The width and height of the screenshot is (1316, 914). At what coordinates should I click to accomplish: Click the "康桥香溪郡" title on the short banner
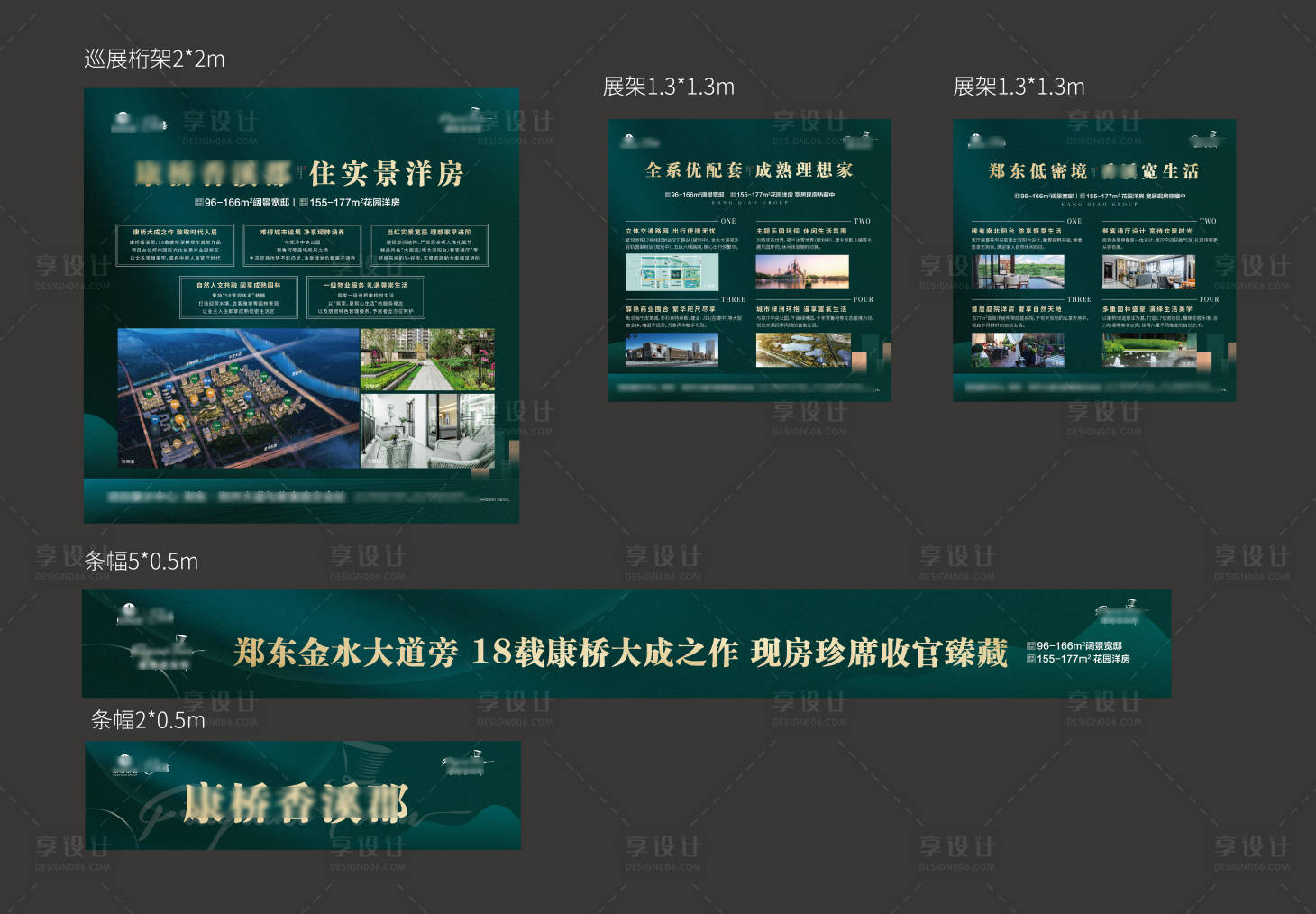point(297,803)
